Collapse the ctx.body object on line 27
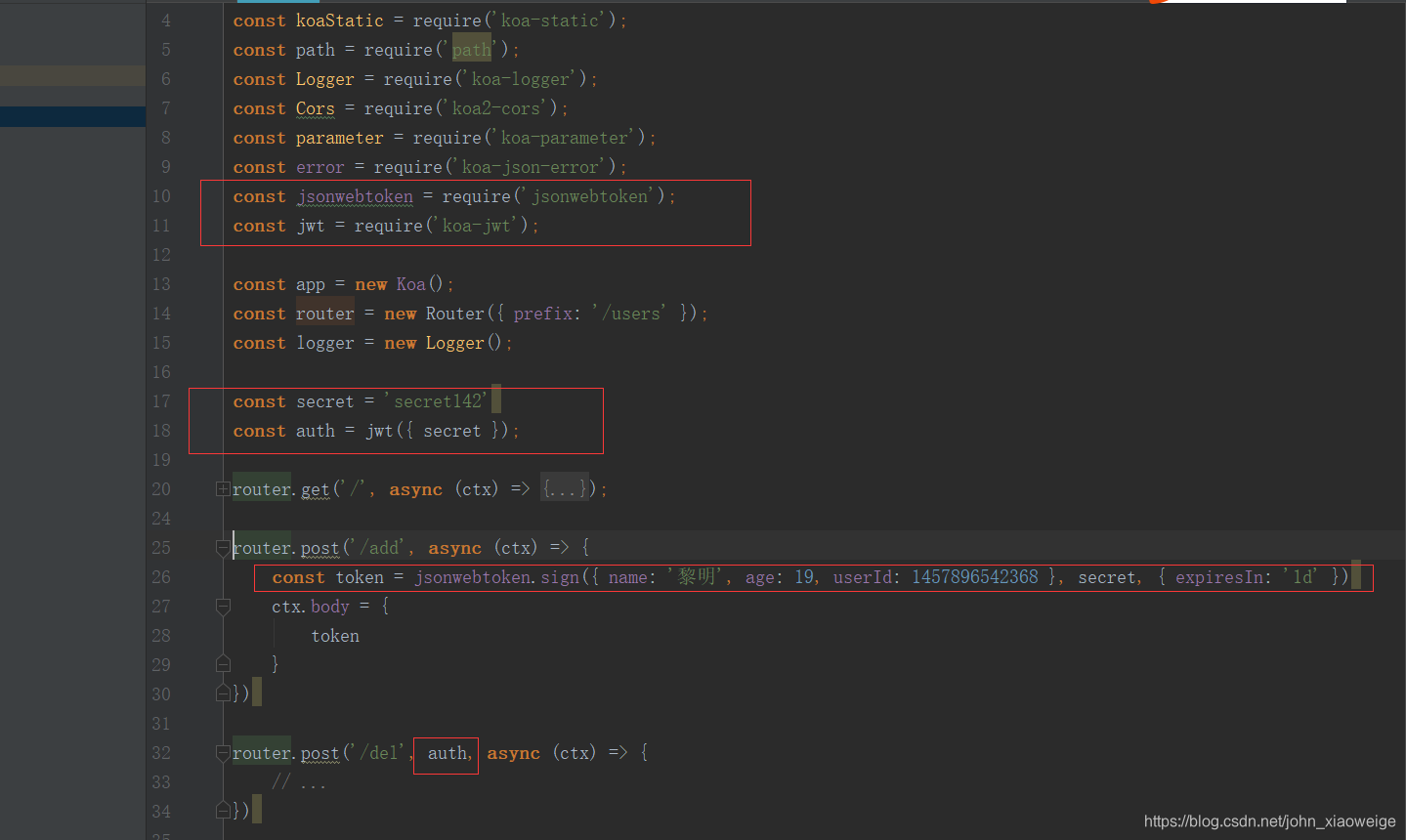Screen dimensions: 1406x840 tap(223, 607)
